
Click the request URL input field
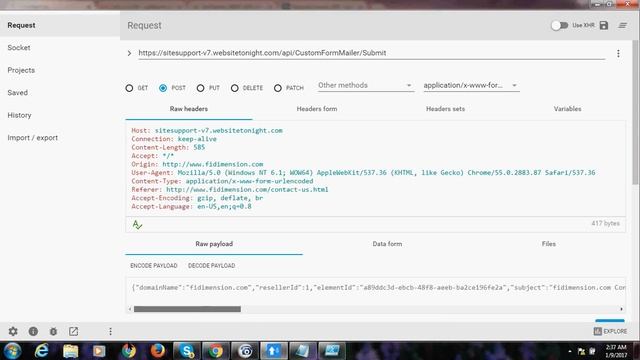tap(371, 53)
